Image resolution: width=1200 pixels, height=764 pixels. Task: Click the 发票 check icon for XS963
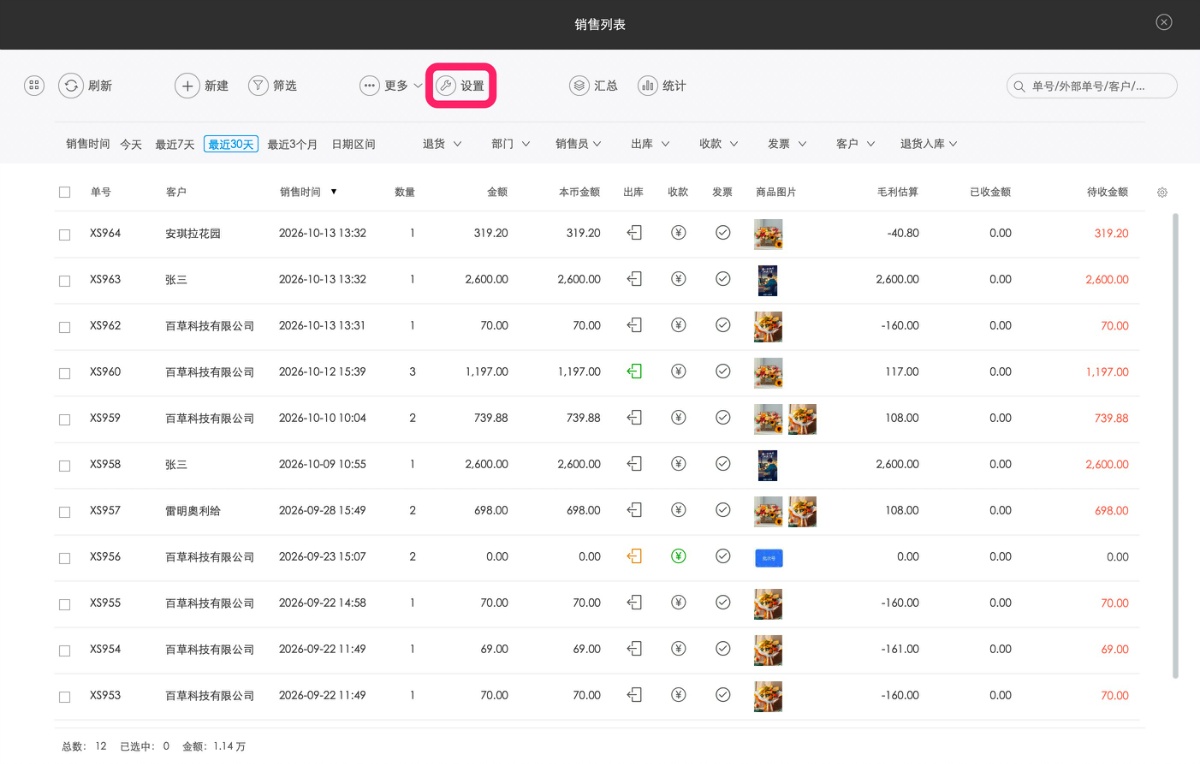click(723, 279)
